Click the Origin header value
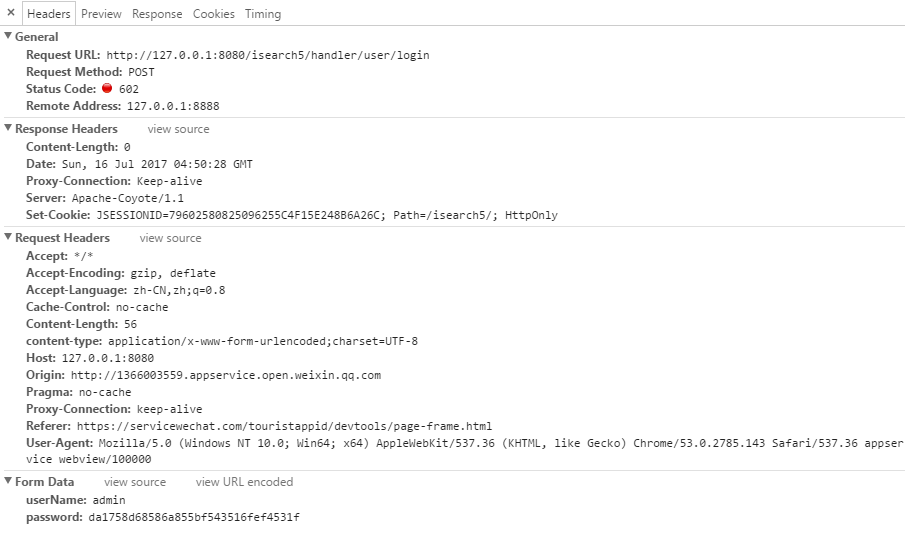Screen dimensions: 905x535 tap(226, 376)
